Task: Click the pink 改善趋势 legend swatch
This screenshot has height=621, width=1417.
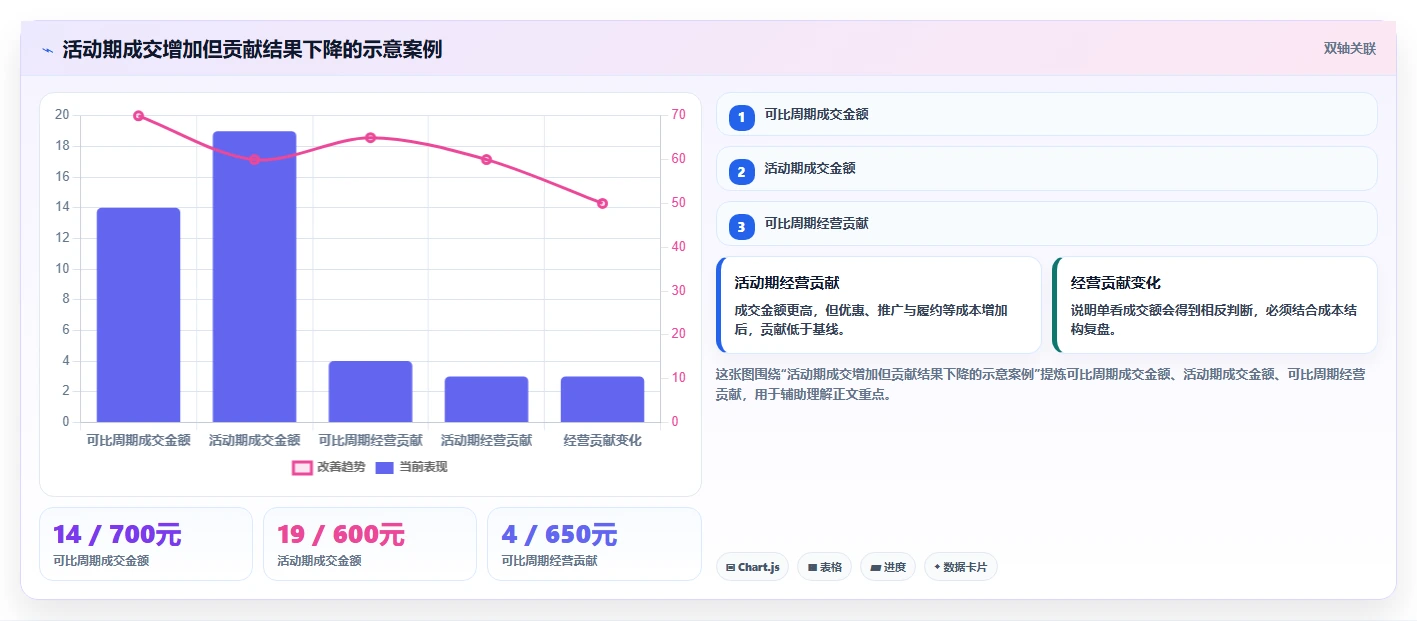Action: tap(302, 467)
